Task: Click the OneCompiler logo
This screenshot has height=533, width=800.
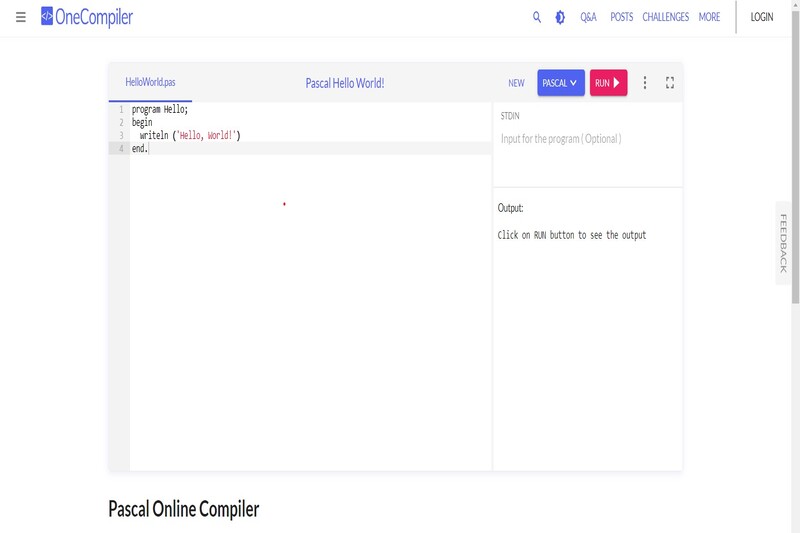Action: pyautogui.click(x=87, y=17)
